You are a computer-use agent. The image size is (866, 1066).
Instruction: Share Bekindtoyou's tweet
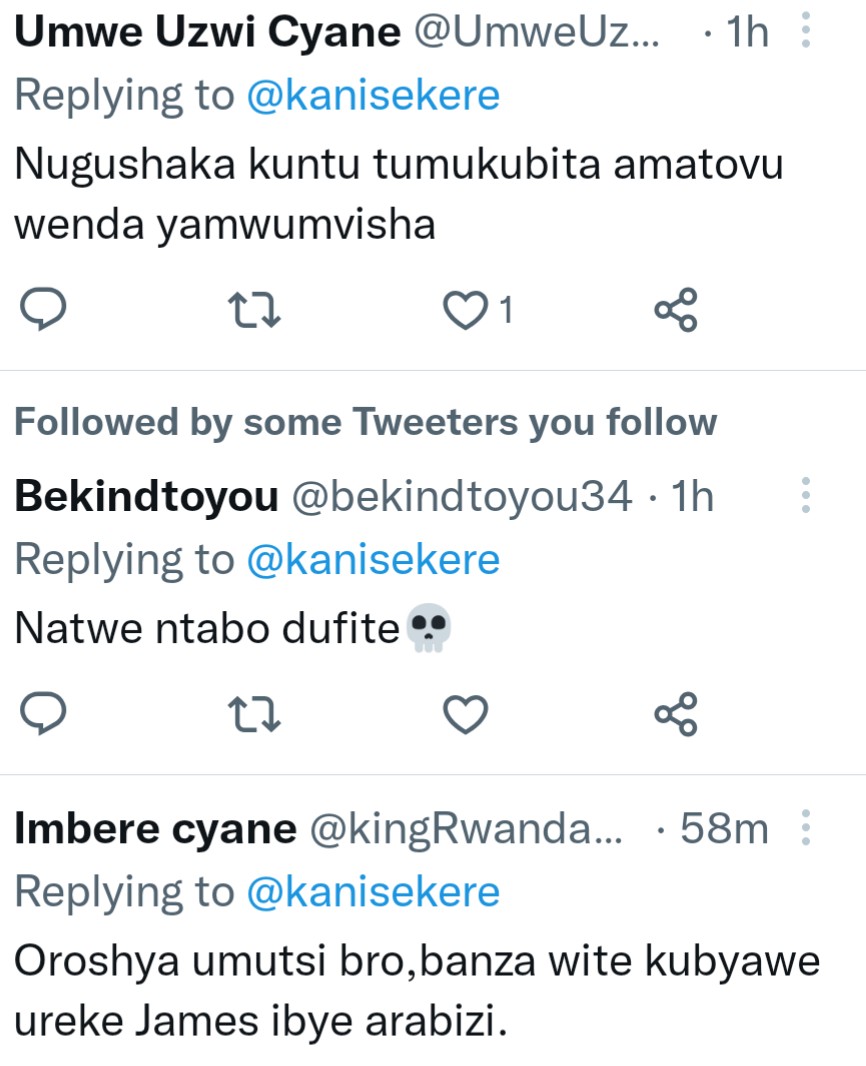pyautogui.click(x=675, y=713)
